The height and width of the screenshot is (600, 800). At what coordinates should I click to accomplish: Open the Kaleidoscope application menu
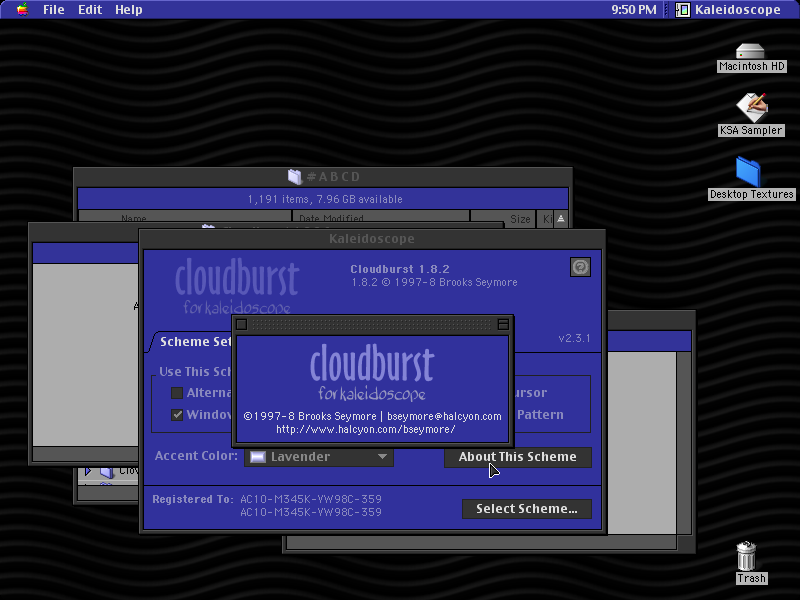pyautogui.click(x=728, y=10)
